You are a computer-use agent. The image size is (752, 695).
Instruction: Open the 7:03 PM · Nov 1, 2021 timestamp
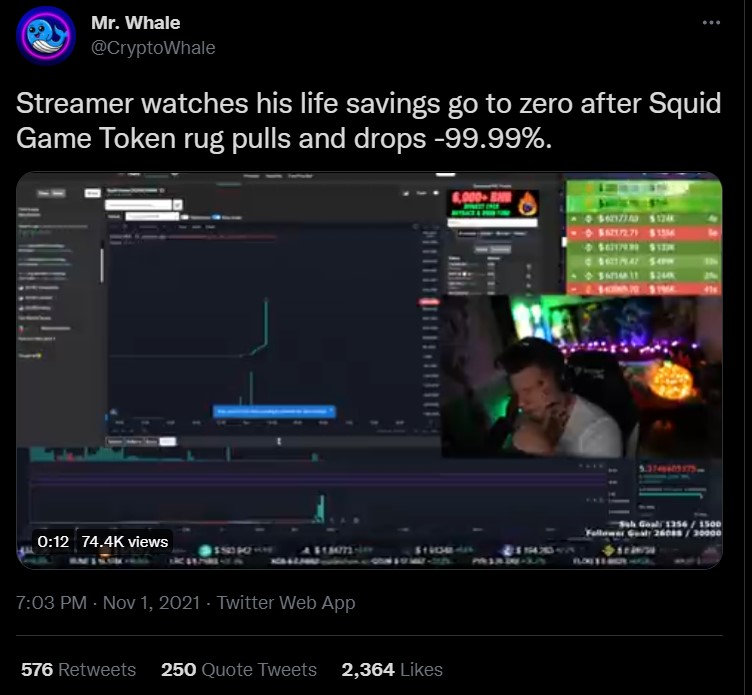click(x=108, y=602)
